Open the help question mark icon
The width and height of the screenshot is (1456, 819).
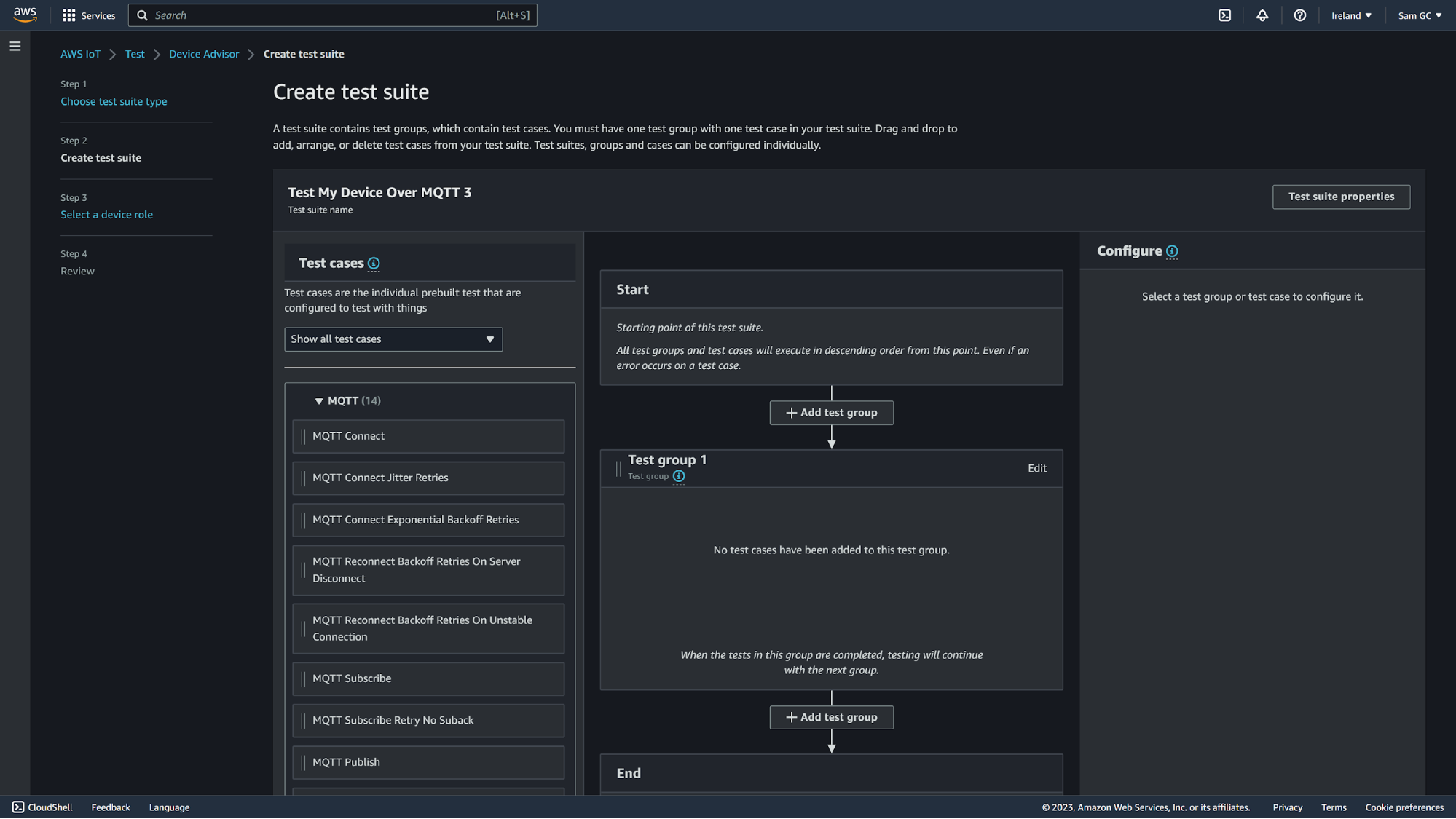pos(1299,15)
